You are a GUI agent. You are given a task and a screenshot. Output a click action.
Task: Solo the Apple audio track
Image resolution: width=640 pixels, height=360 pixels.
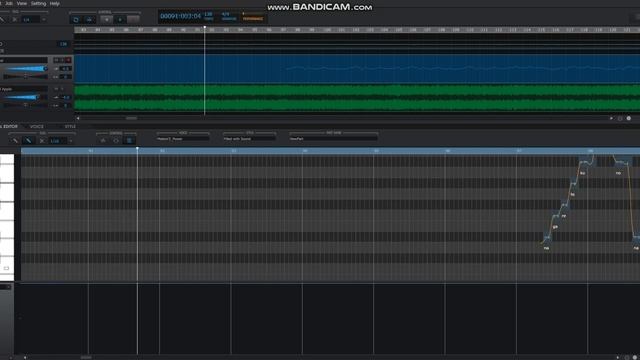(x=62, y=89)
